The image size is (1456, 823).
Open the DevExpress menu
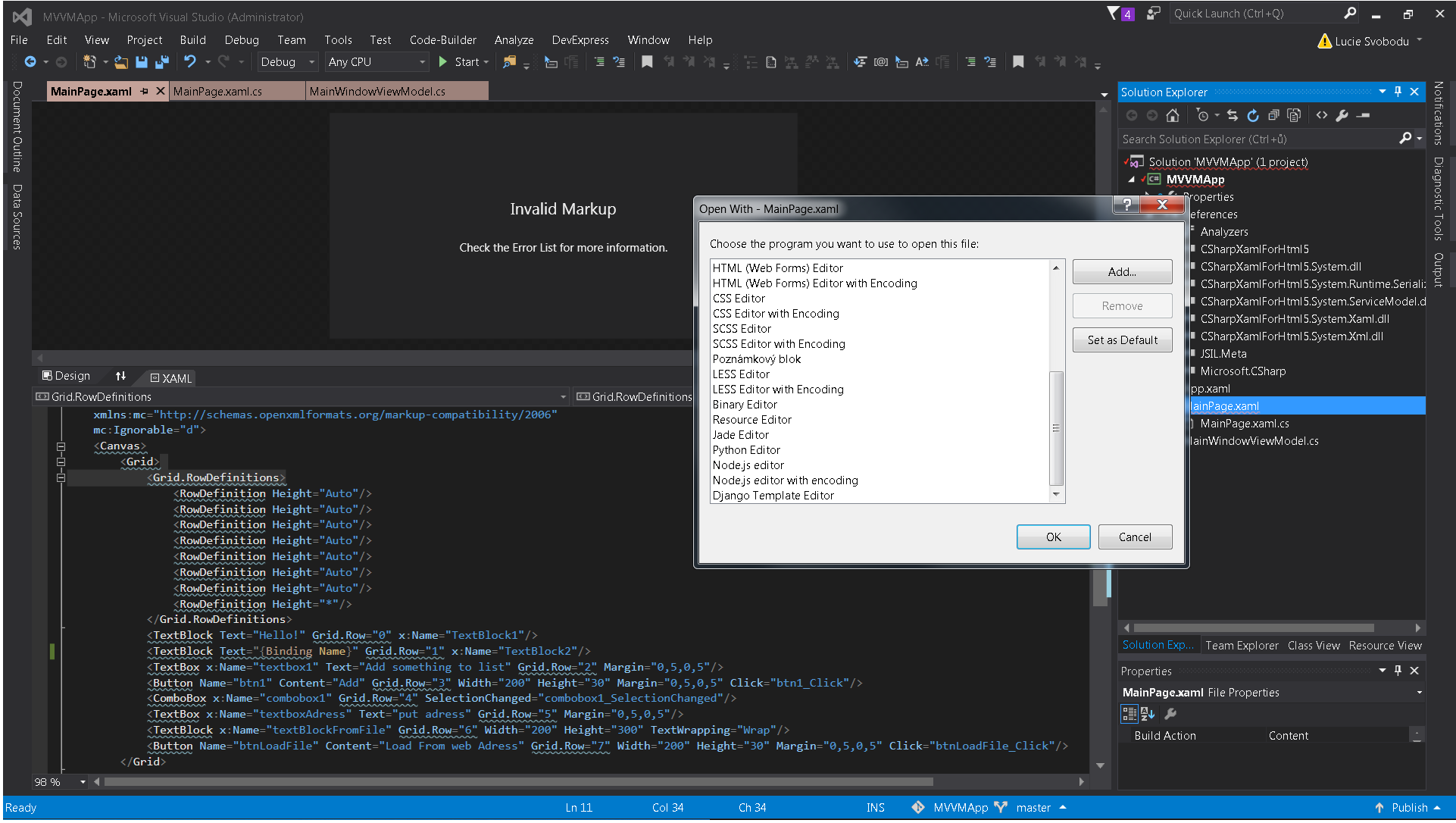(580, 40)
